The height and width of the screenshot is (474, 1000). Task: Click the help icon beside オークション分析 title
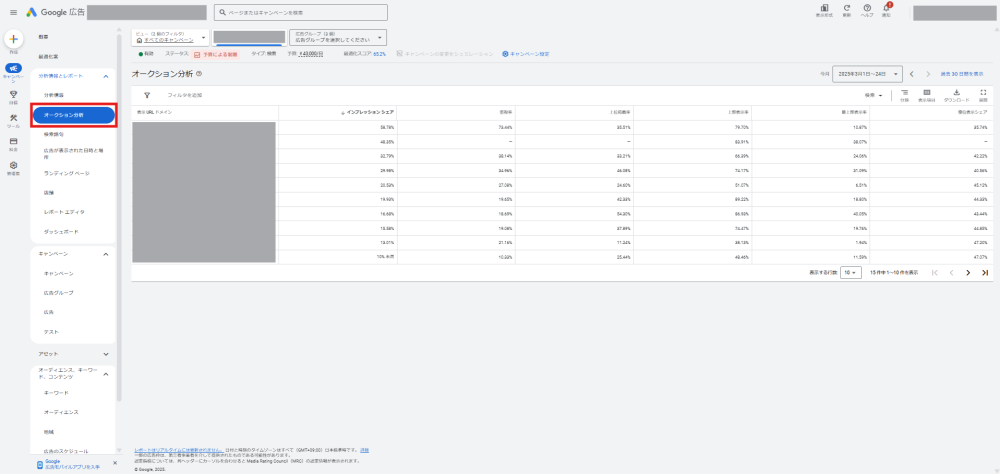click(199, 74)
